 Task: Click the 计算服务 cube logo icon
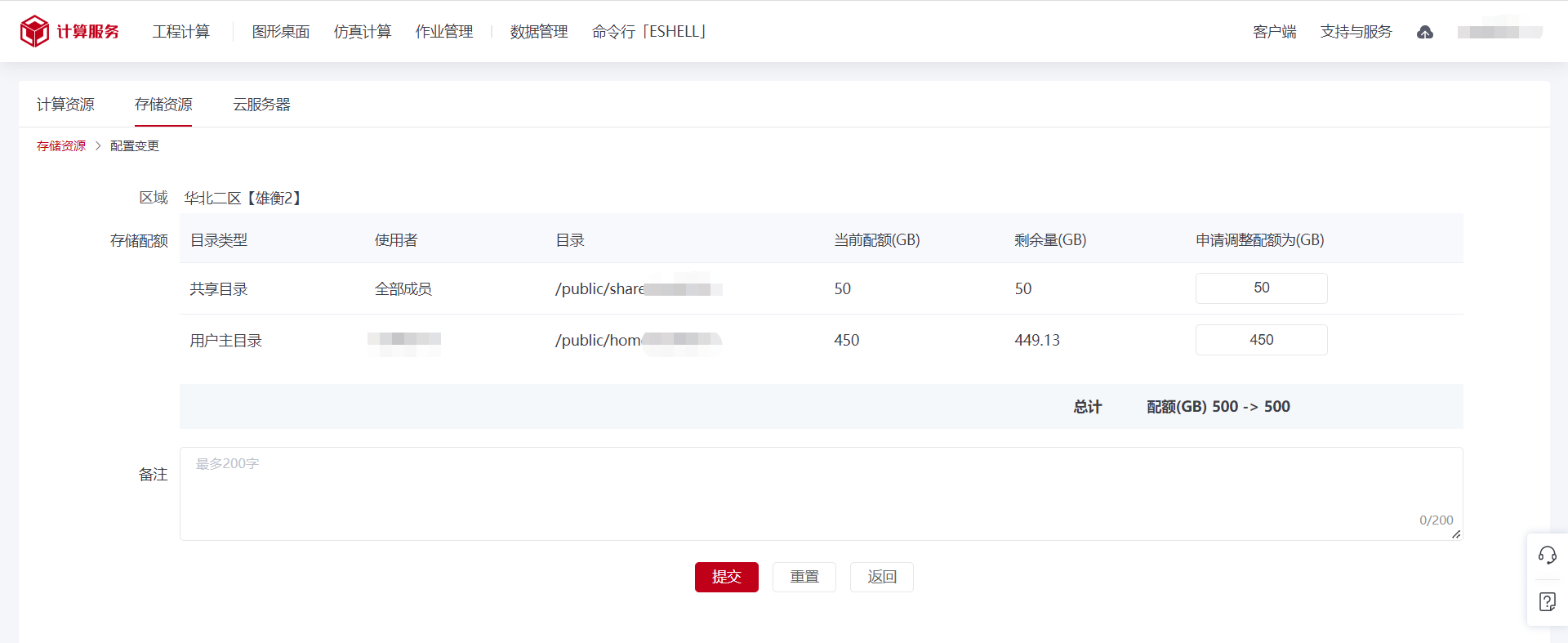[x=34, y=31]
